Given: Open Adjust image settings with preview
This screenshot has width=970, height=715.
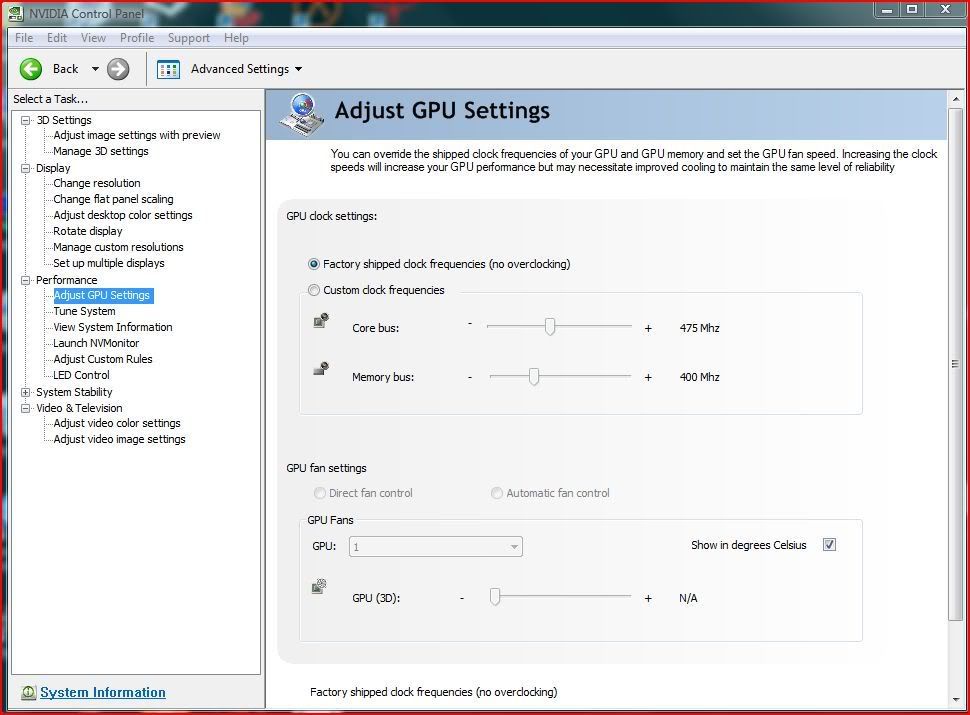Looking at the screenshot, I should (137, 135).
